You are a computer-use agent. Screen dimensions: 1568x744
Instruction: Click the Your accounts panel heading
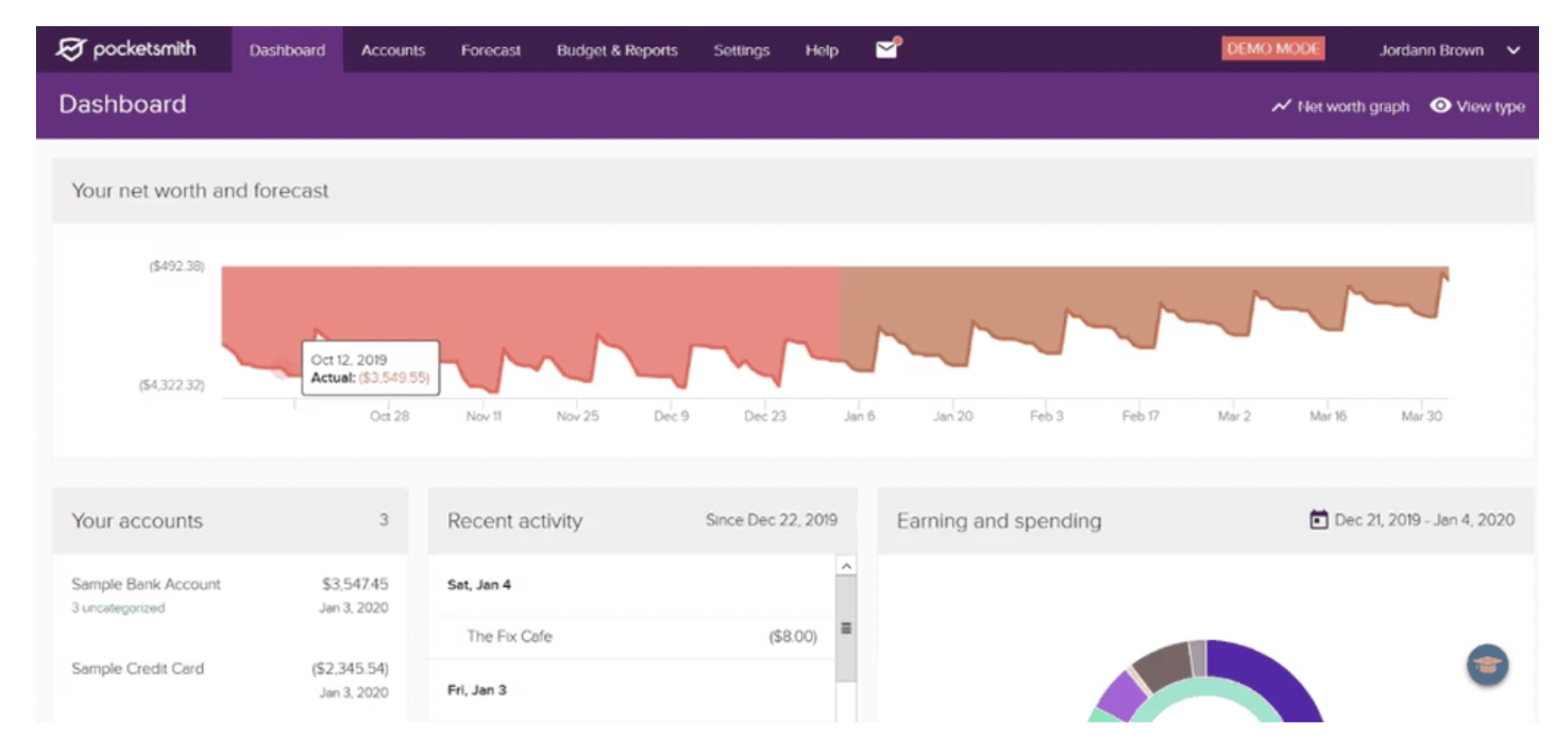pos(137,521)
